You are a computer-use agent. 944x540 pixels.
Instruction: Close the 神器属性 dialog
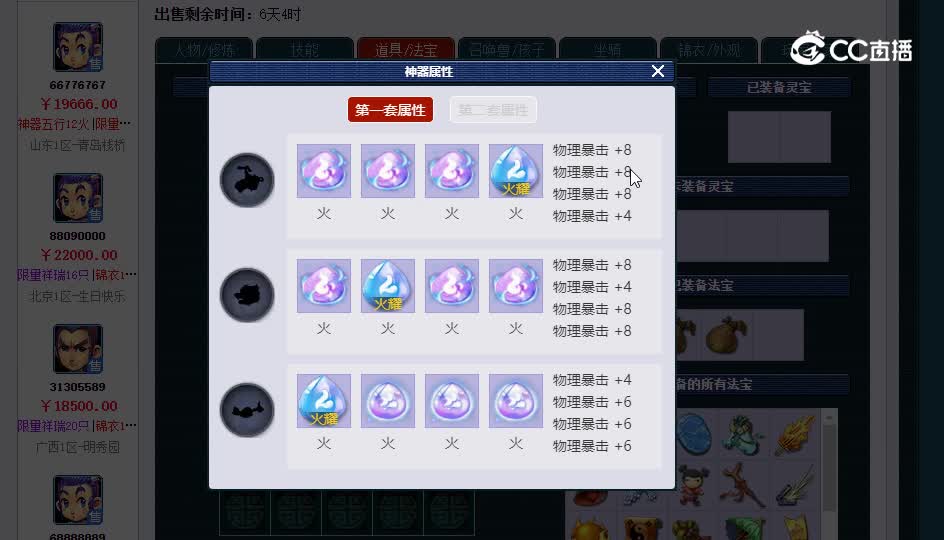pos(657,71)
